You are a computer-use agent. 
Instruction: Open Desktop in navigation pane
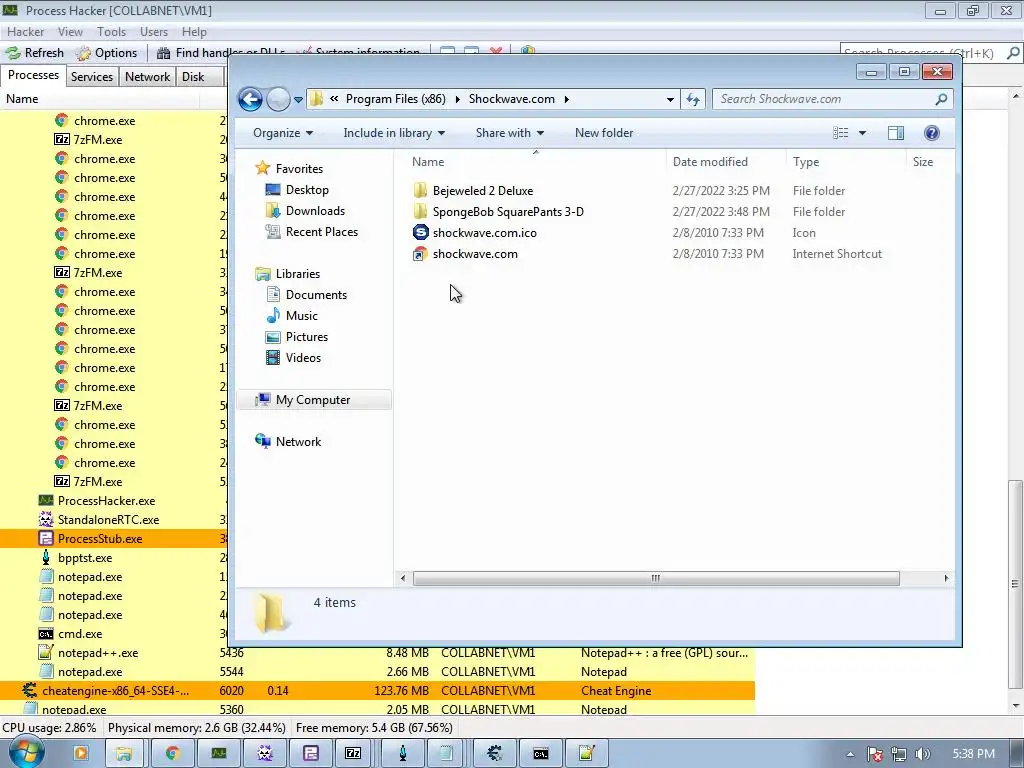307,190
